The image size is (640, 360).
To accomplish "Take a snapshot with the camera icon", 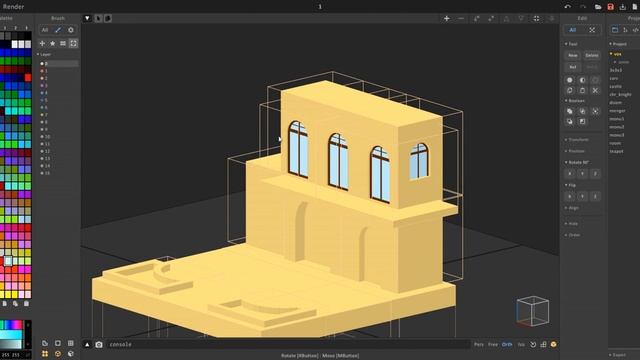I will pyautogui.click(x=99, y=344).
